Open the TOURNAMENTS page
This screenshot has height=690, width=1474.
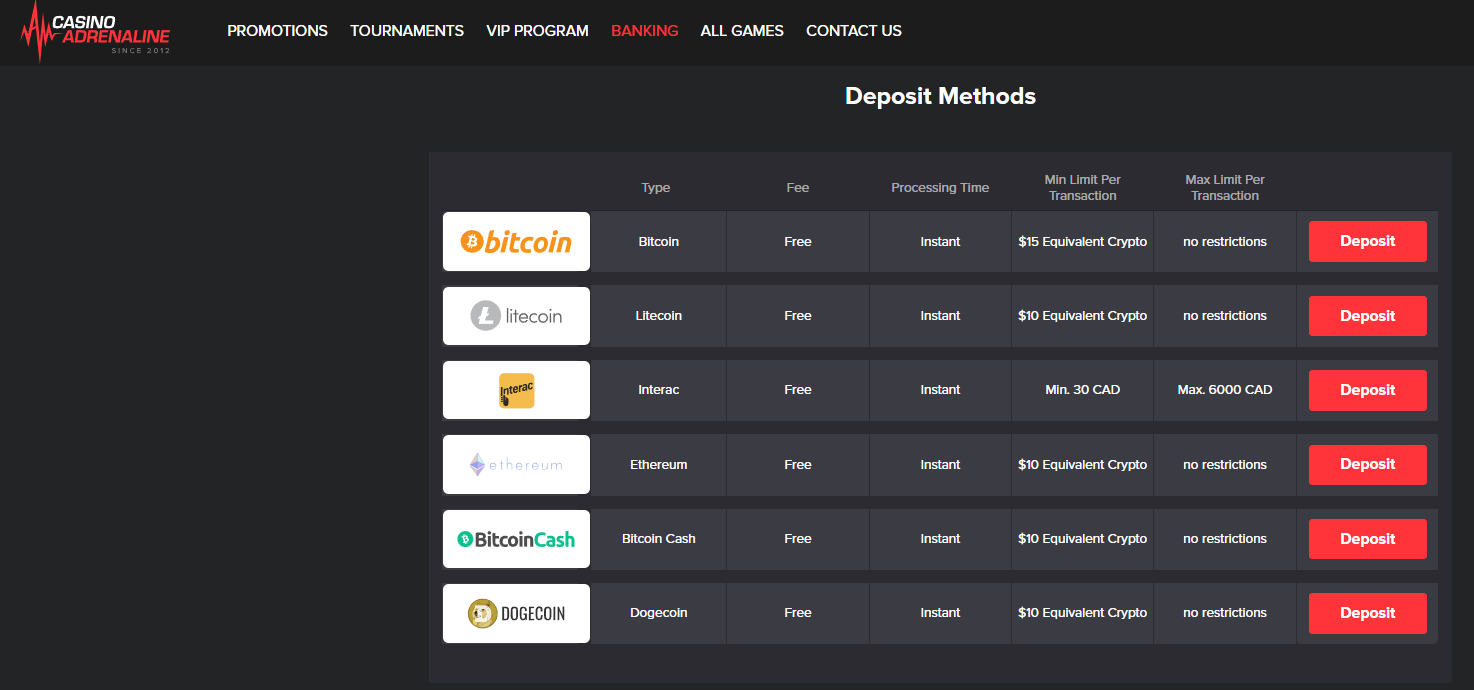[x=406, y=30]
